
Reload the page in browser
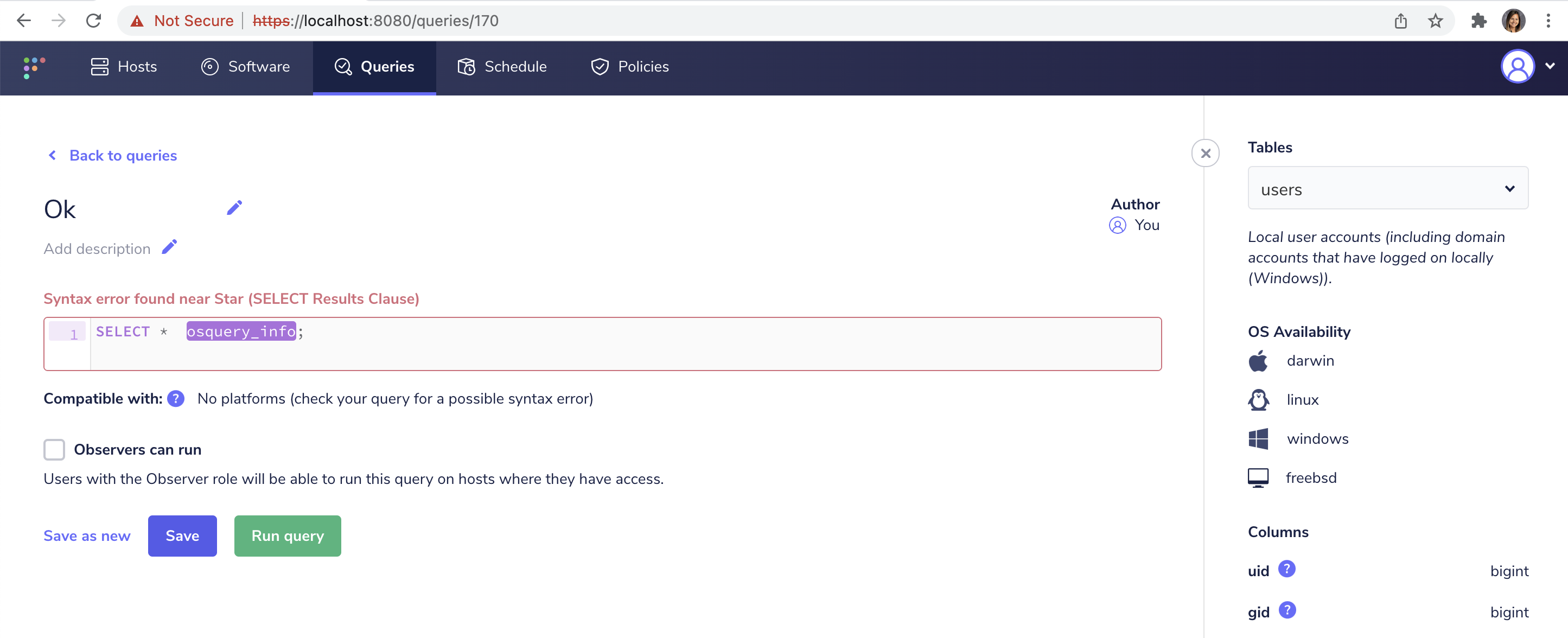pyautogui.click(x=93, y=21)
